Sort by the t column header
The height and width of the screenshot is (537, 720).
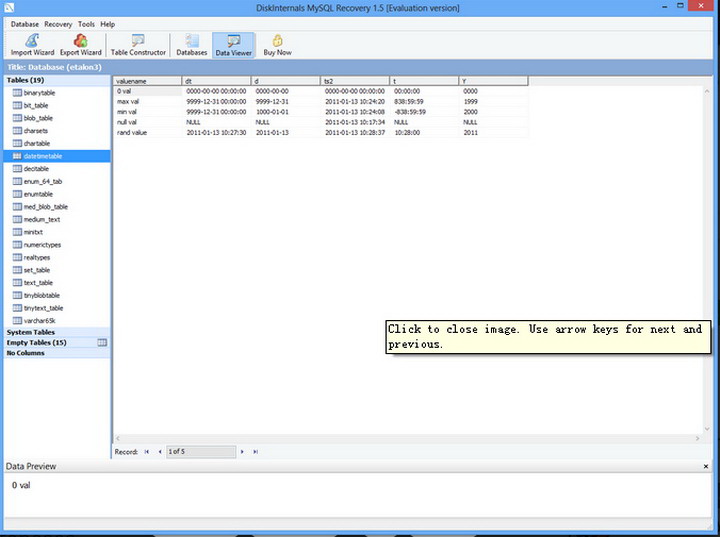click(424, 81)
